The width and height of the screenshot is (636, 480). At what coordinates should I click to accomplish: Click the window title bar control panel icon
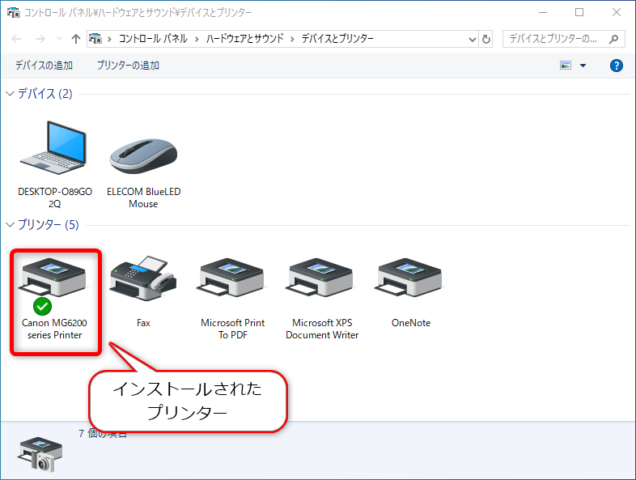click(13, 12)
